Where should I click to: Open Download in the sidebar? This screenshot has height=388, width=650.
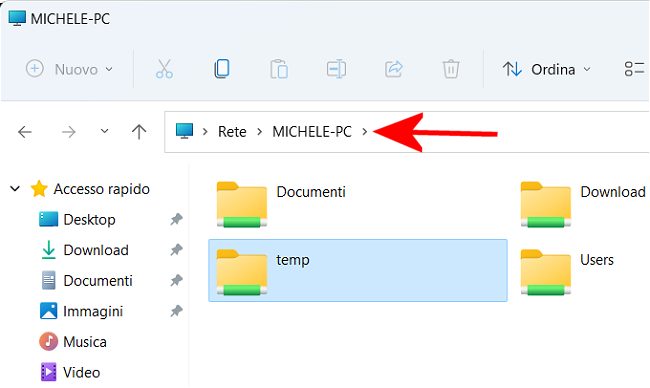coord(85,250)
